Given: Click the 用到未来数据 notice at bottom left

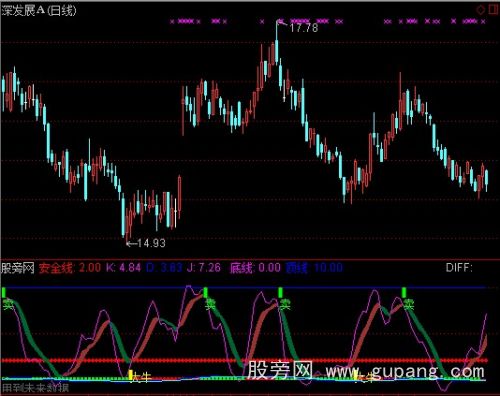Looking at the screenshot, I should [x=35, y=388].
